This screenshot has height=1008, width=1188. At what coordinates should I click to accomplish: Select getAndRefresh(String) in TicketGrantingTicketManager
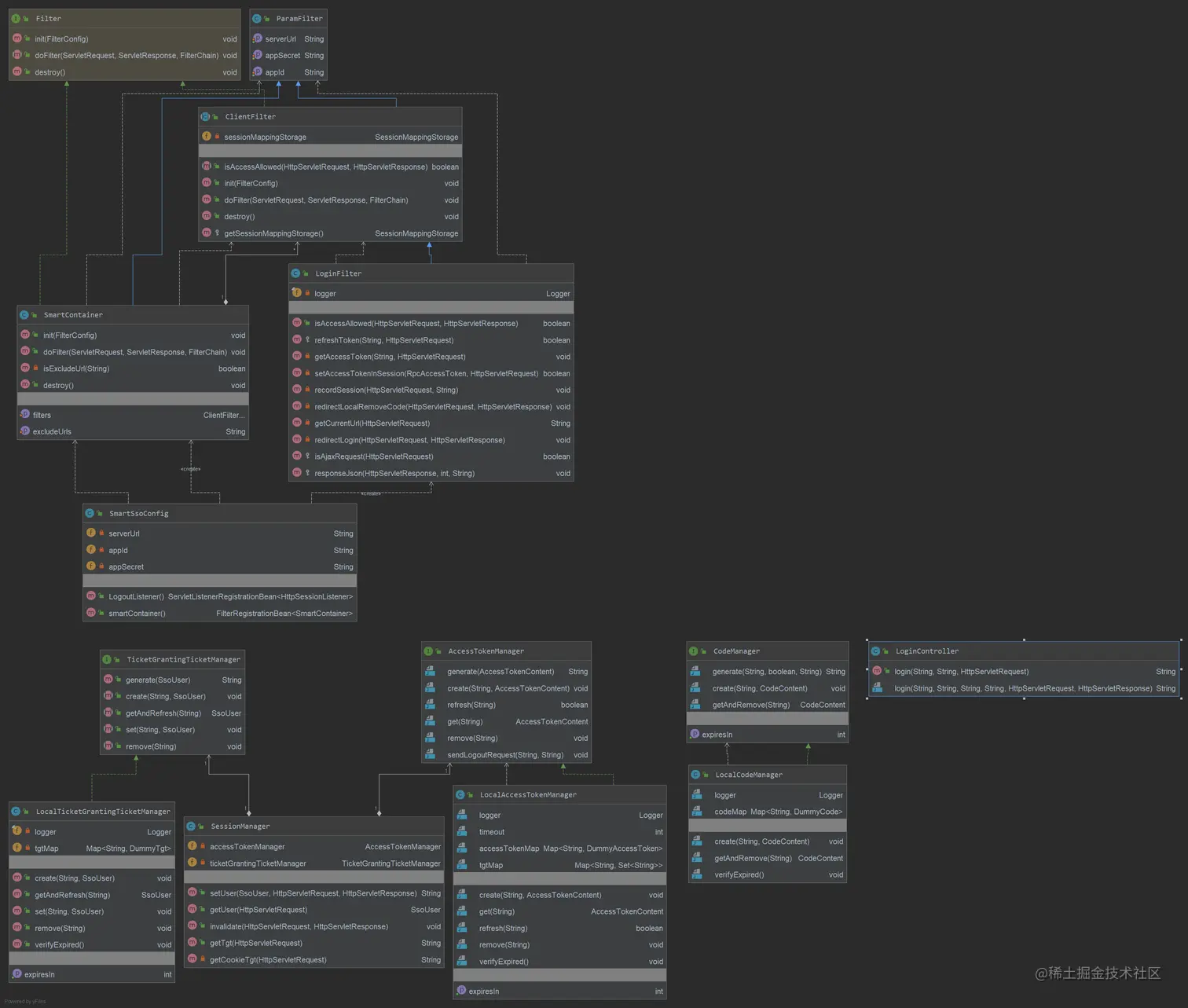pyautogui.click(x=172, y=713)
